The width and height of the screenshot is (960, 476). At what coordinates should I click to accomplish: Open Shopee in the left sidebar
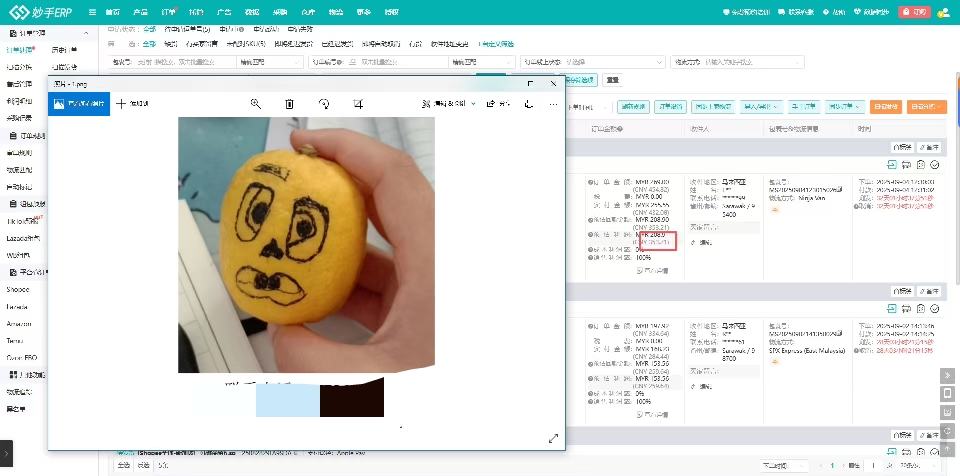pos(18,289)
